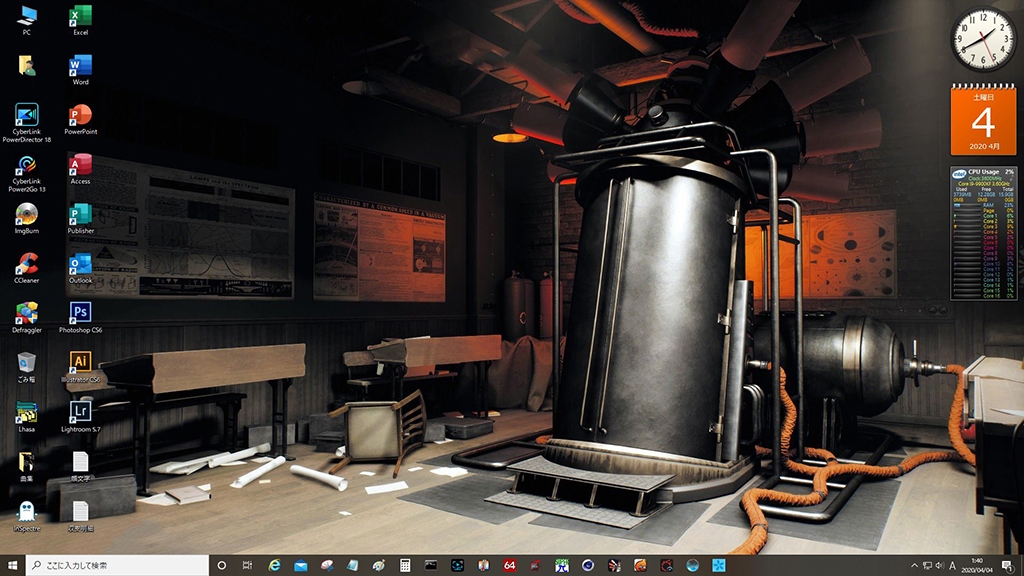Viewport: 1024px width, 576px height.
Task: Click the taskbar search box
Action: tap(116, 566)
